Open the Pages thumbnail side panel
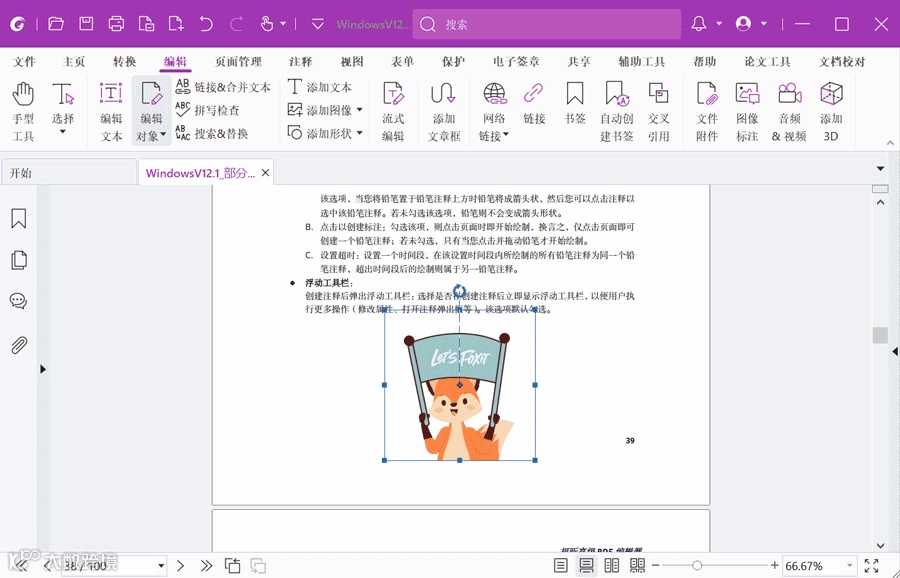This screenshot has height=578, width=900. coord(18,260)
